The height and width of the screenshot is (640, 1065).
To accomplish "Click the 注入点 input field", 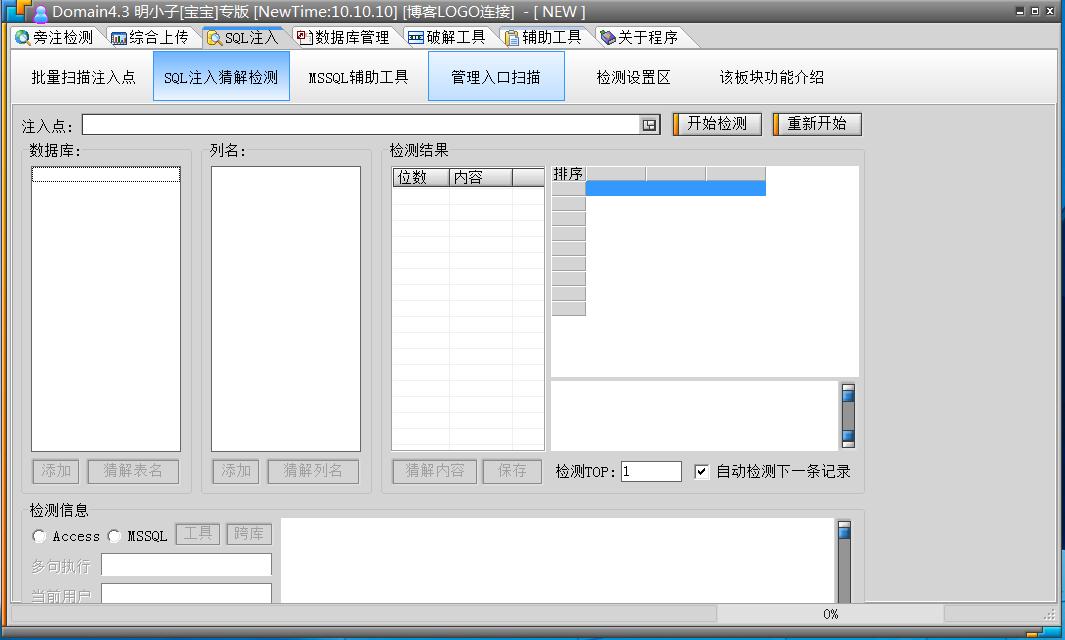I will (x=361, y=124).
